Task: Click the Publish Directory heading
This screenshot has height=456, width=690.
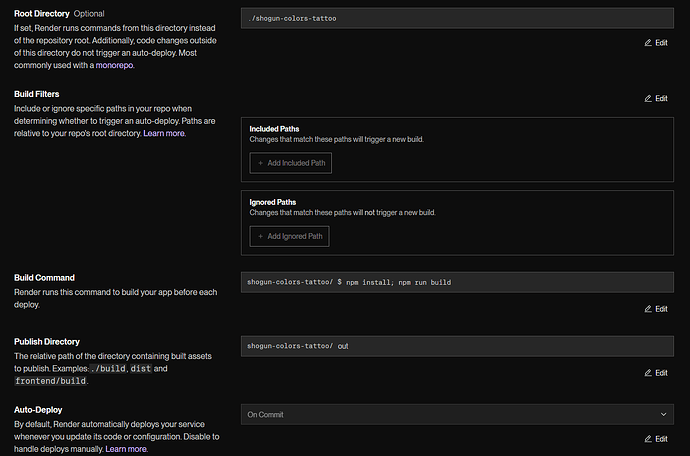Action: click(x=47, y=342)
